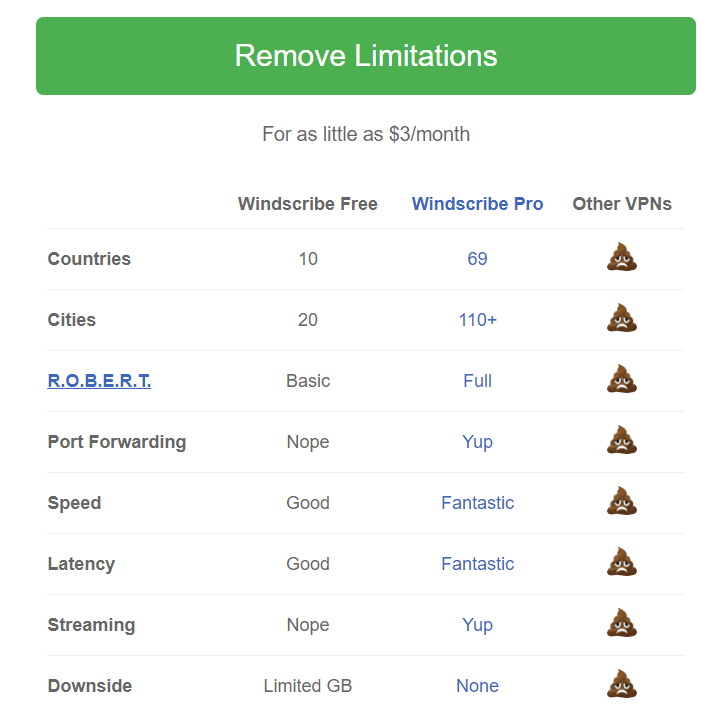This screenshot has height=710, width=709.
Task: Click the Pro cities value 110+
Action: click(477, 320)
